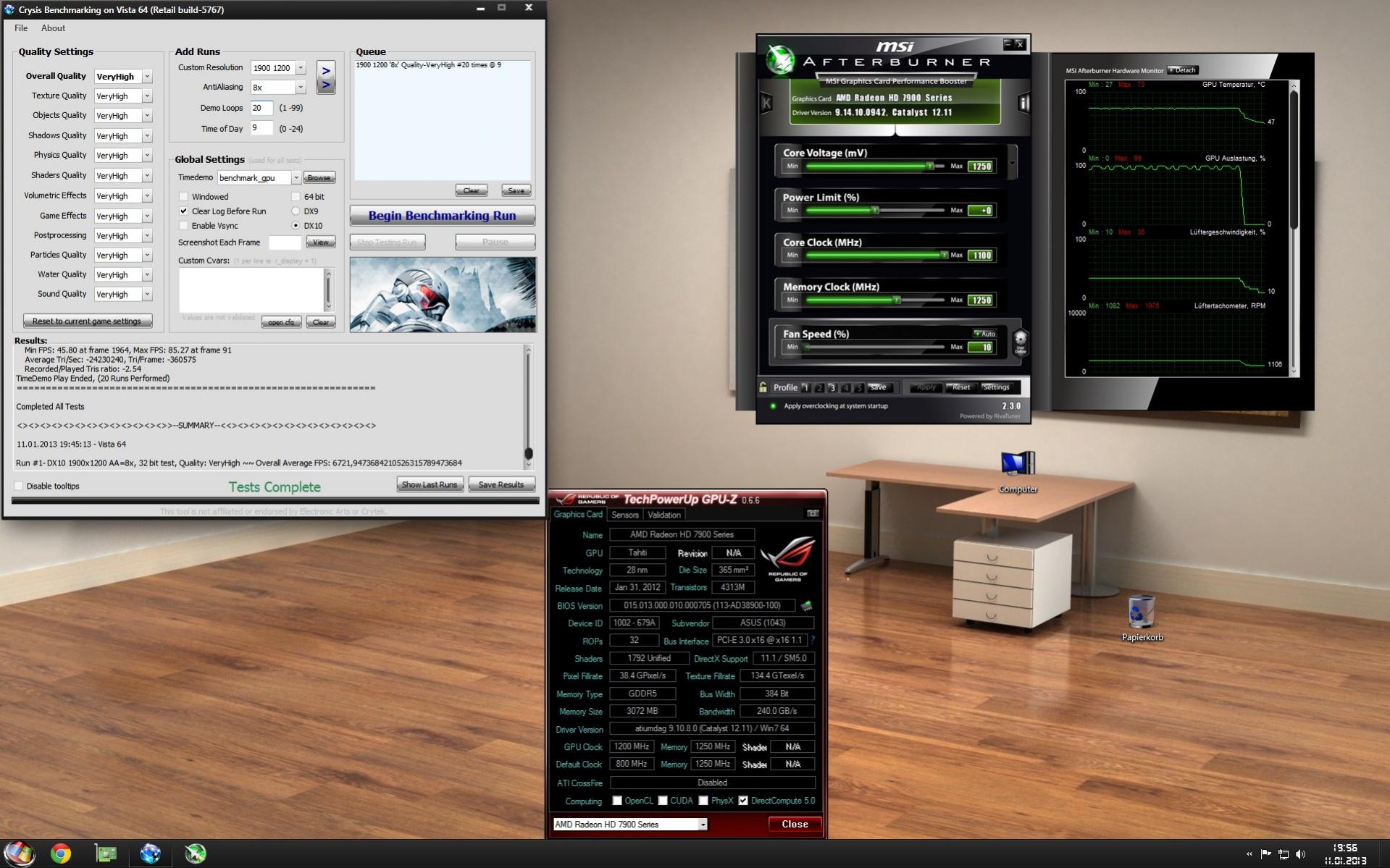The height and width of the screenshot is (868, 1390).
Task: Select Afterburner profile slot 4
Action: (x=846, y=388)
